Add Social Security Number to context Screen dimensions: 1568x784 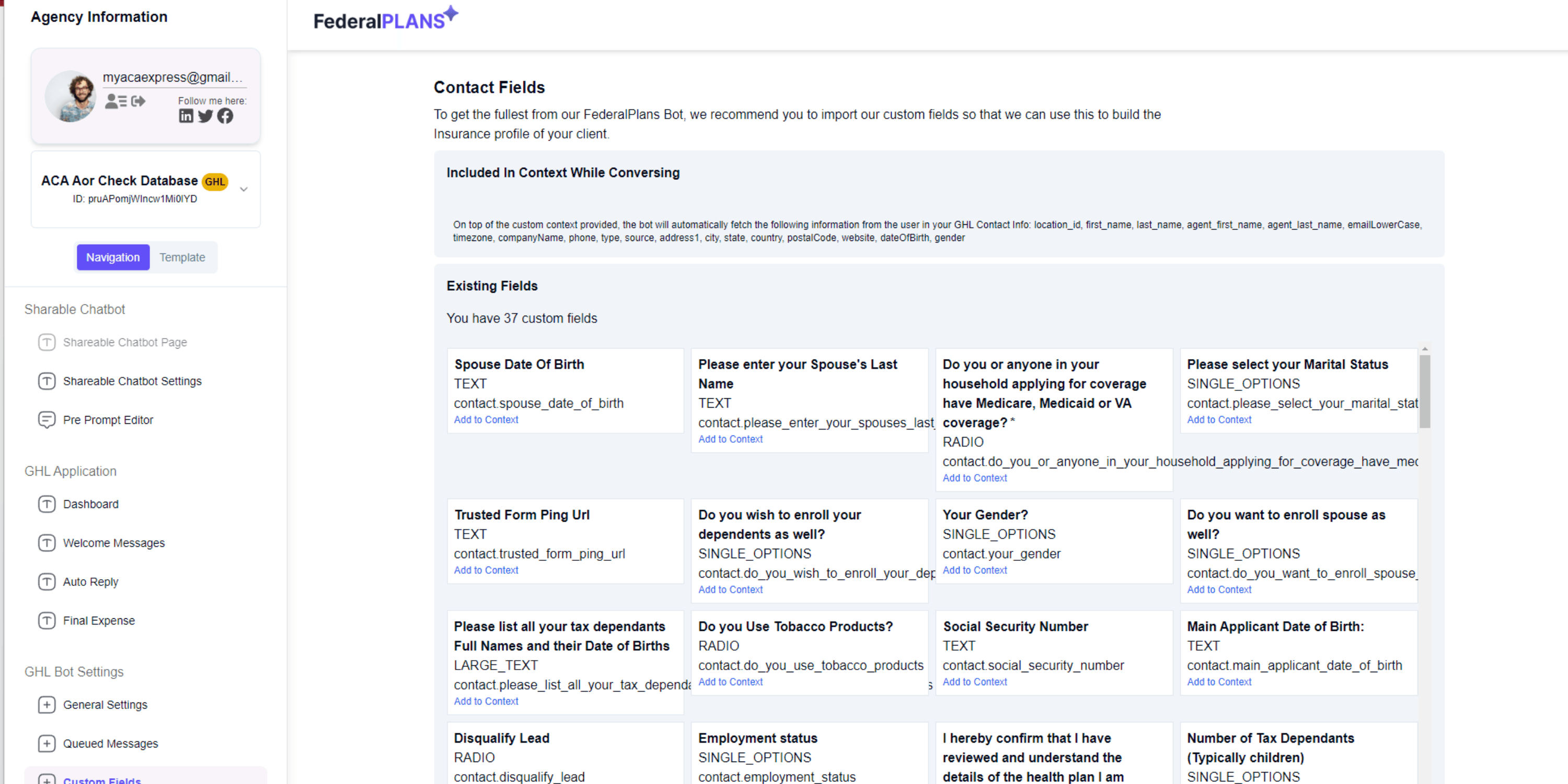click(x=975, y=682)
